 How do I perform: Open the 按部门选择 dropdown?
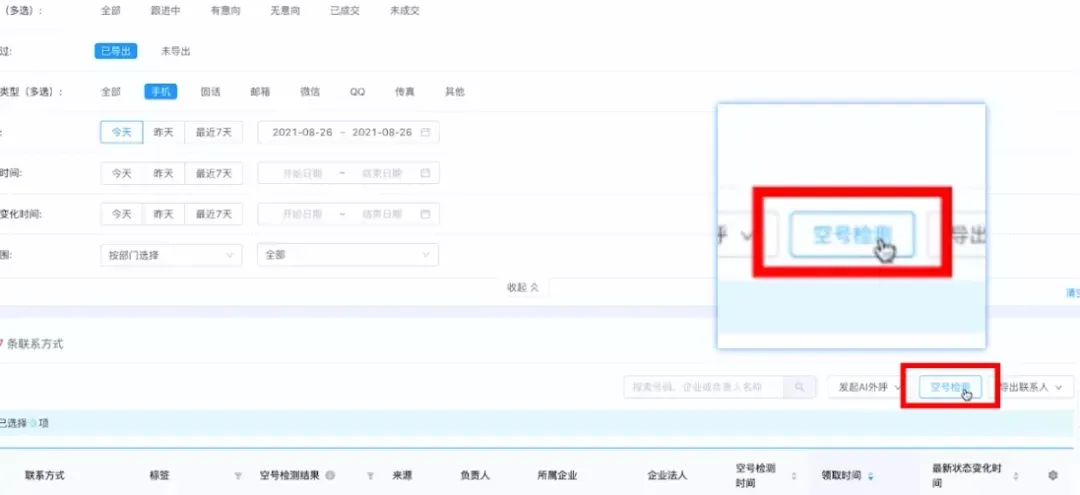[171, 255]
